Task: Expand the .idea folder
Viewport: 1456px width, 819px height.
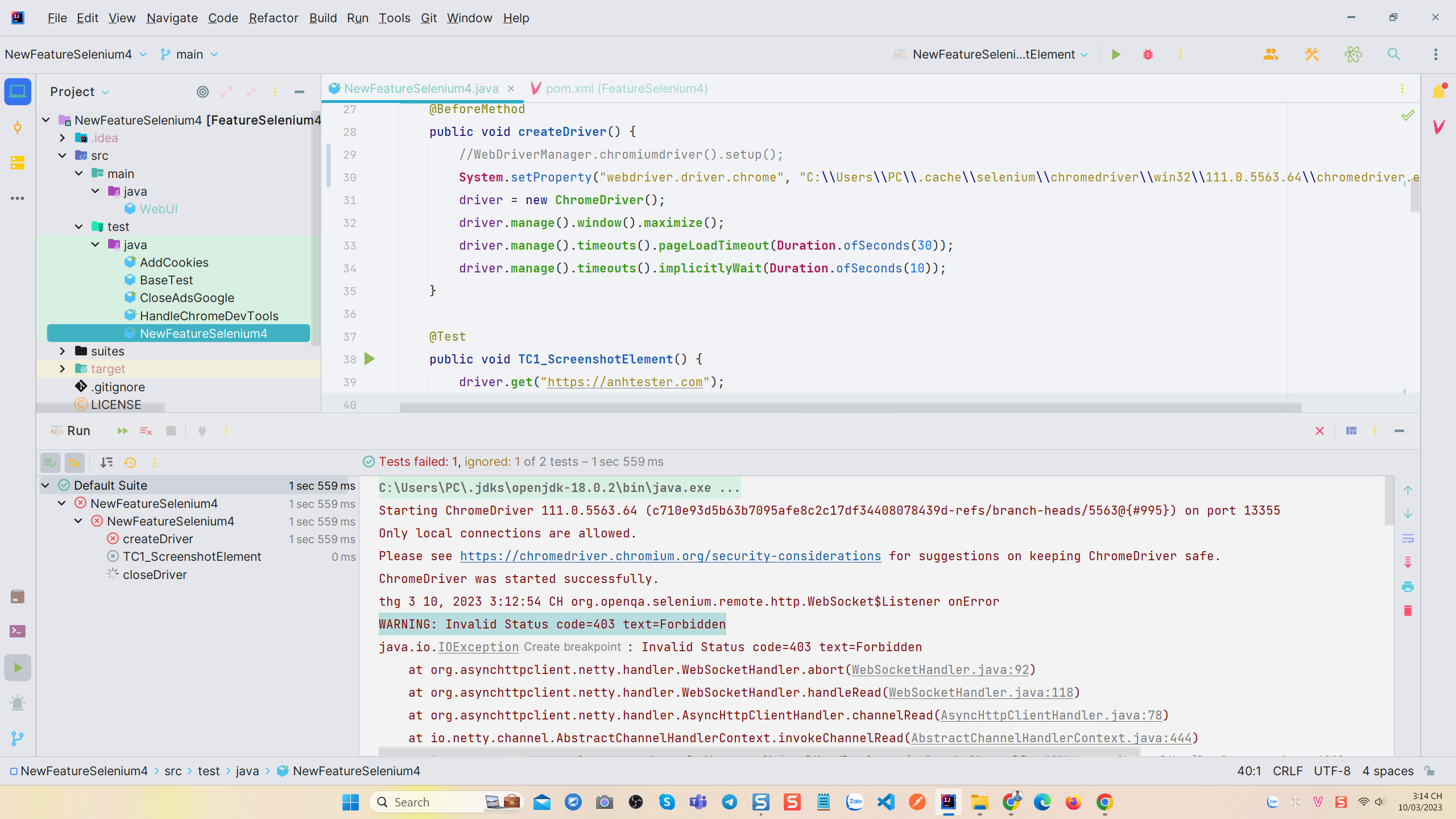Action: pyautogui.click(x=63, y=138)
